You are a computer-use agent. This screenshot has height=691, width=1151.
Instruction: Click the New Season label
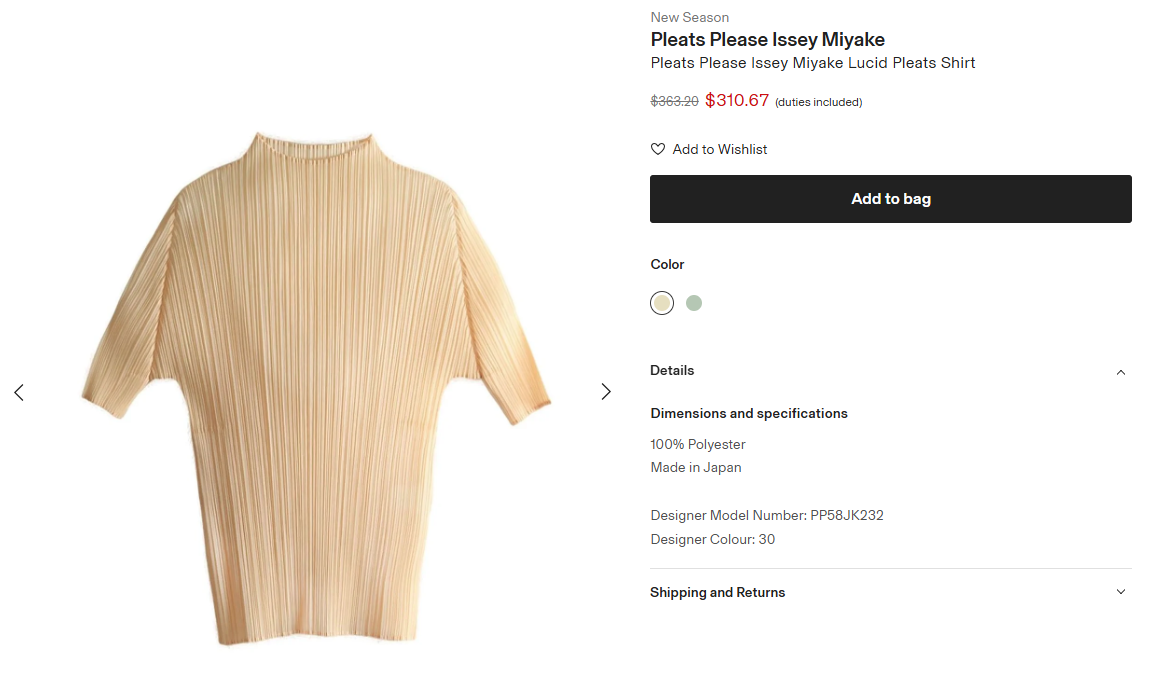pos(689,17)
